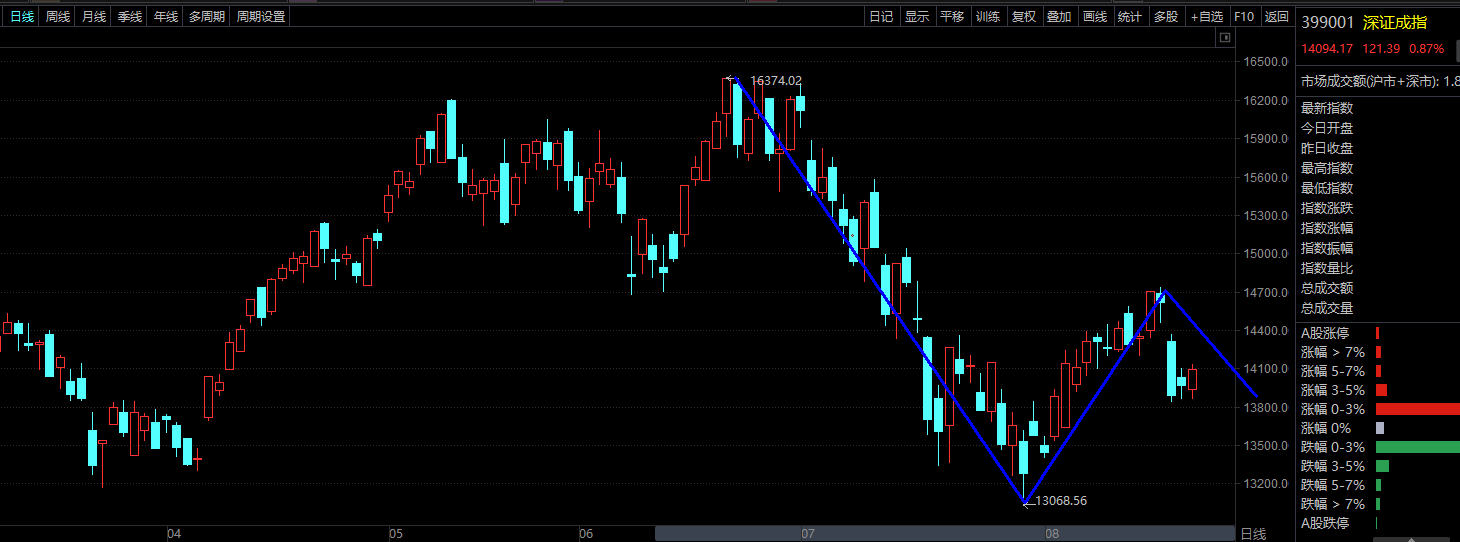This screenshot has width=1460, height=542.
Task: Switch to the 周线 weekly period tab
Action: pyautogui.click(x=58, y=17)
